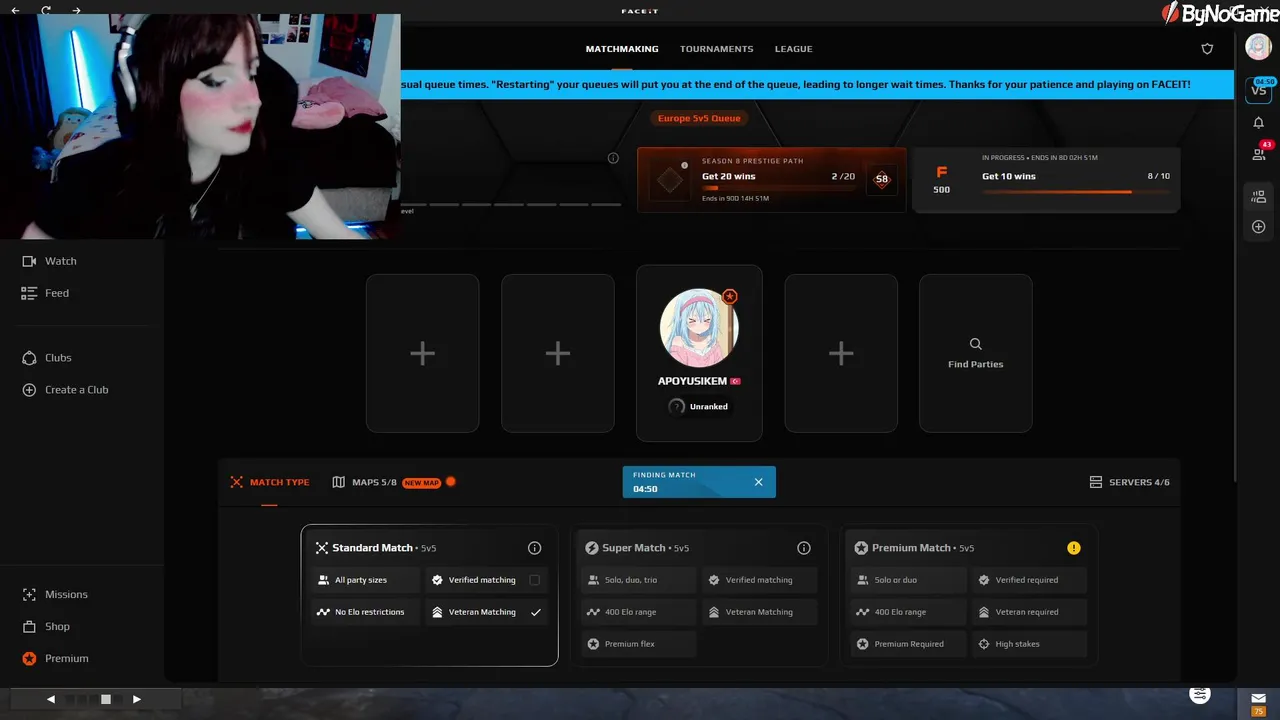Select the Premium Match card
1280x720 pixels.
[969, 595]
